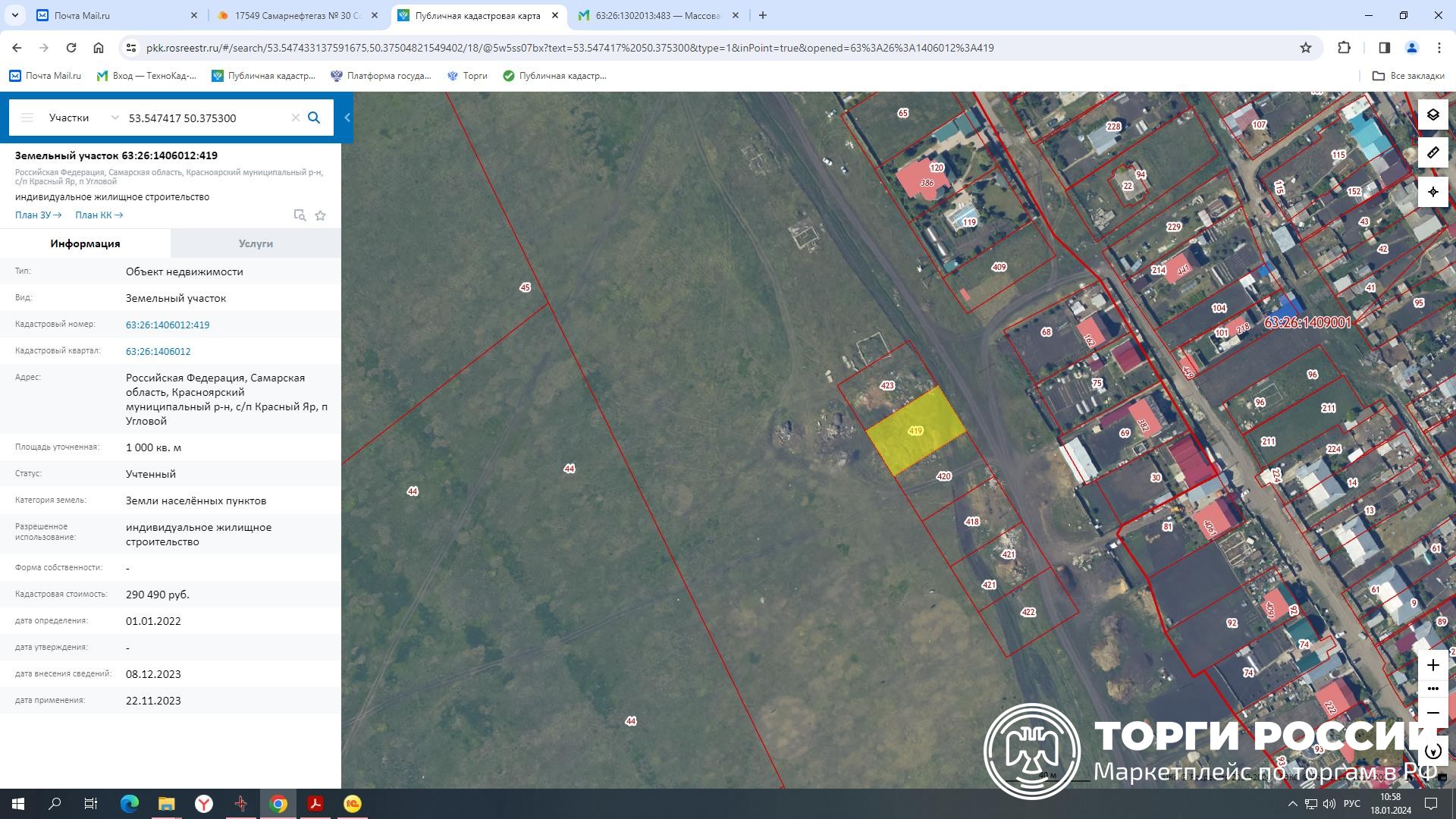Open a new browser tab
Image resolution: width=1456 pixels, height=819 pixels.
(x=763, y=15)
